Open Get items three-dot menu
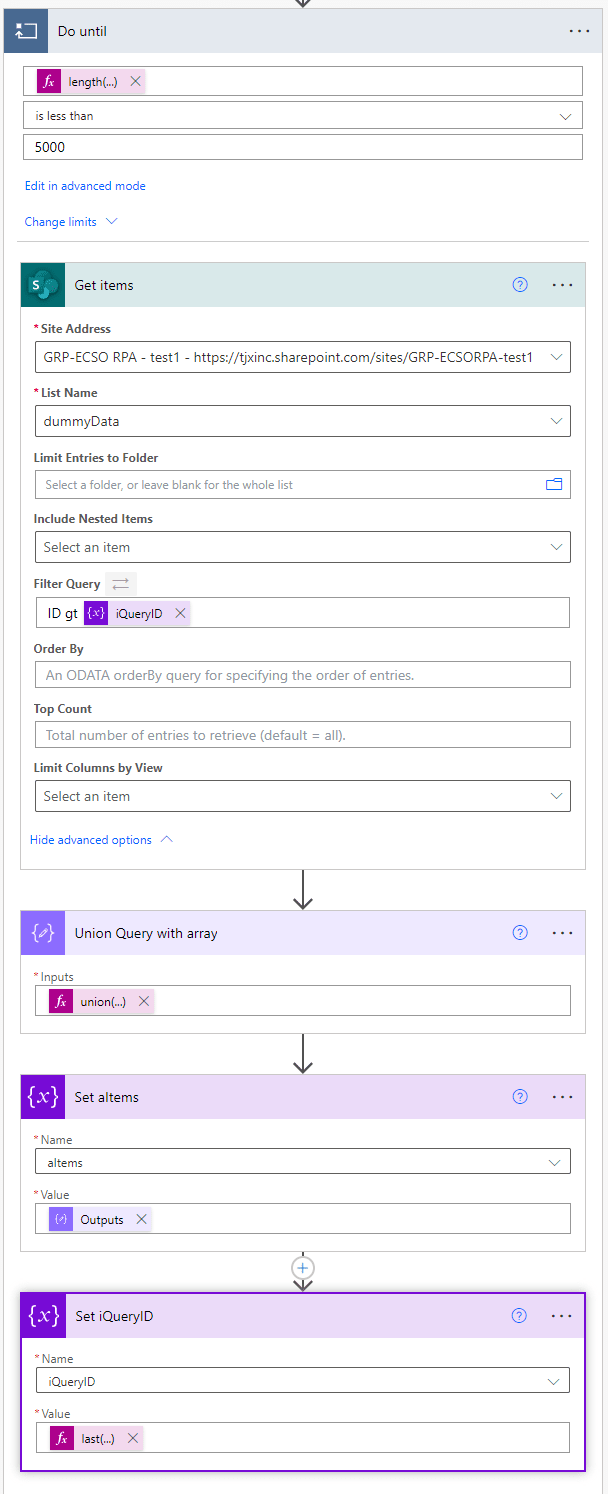 (563, 285)
